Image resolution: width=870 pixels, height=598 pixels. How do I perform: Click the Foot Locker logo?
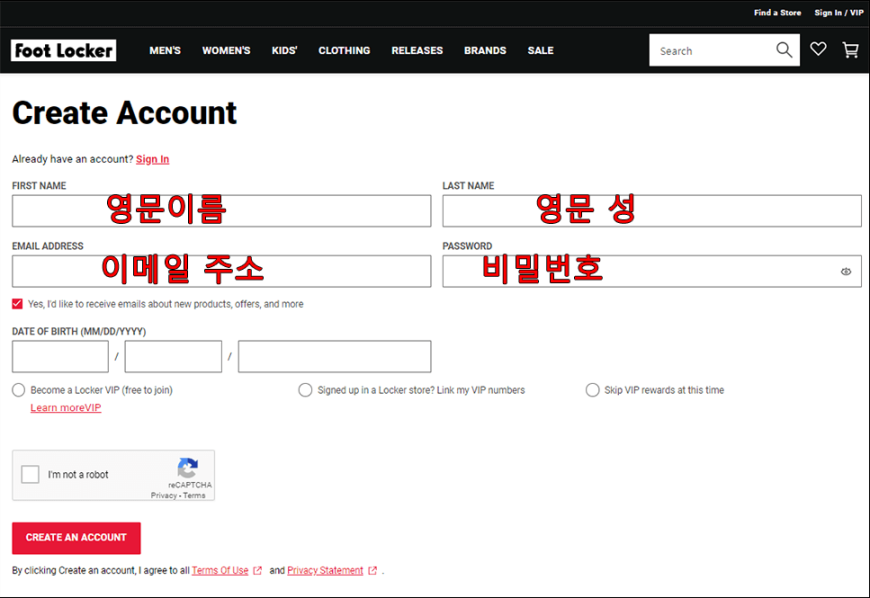(63, 50)
